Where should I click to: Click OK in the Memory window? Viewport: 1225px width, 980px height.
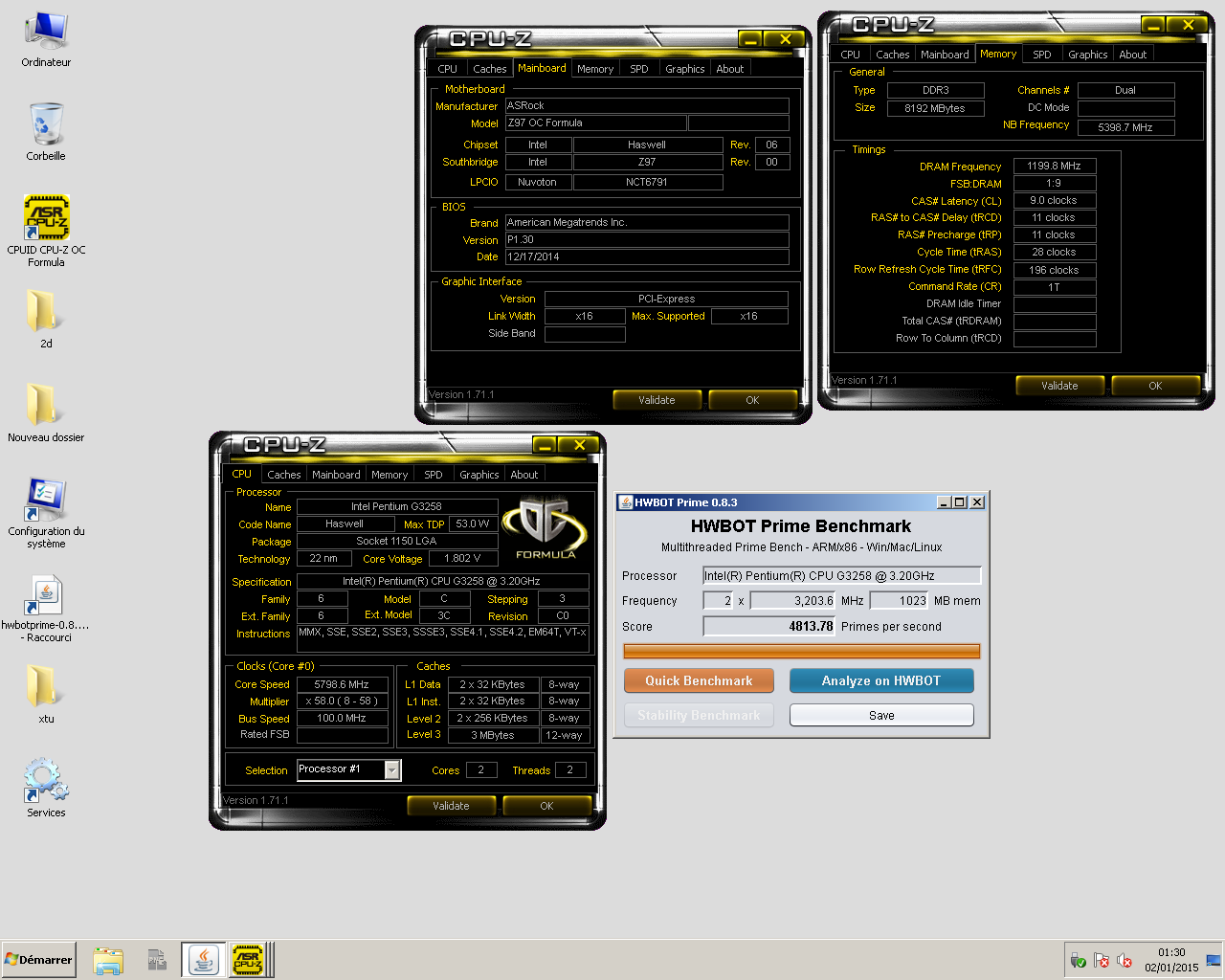[x=1155, y=386]
